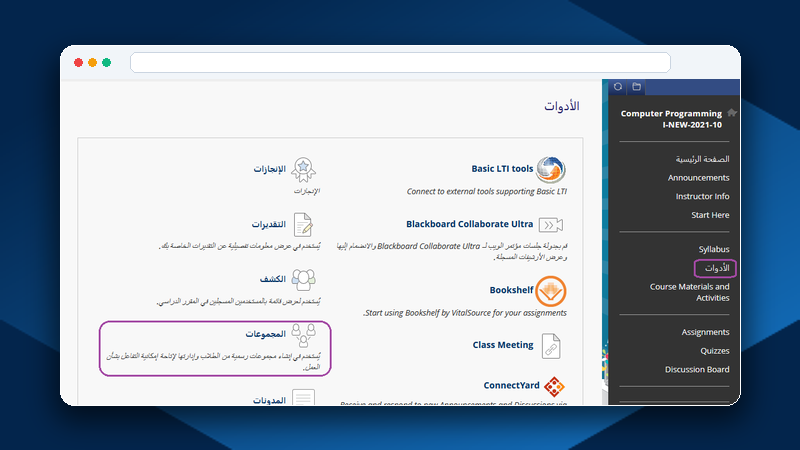Click the orange Bookshelf icon
Screen dimensions: 800x450
pyautogui.click(x=551, y=291)
